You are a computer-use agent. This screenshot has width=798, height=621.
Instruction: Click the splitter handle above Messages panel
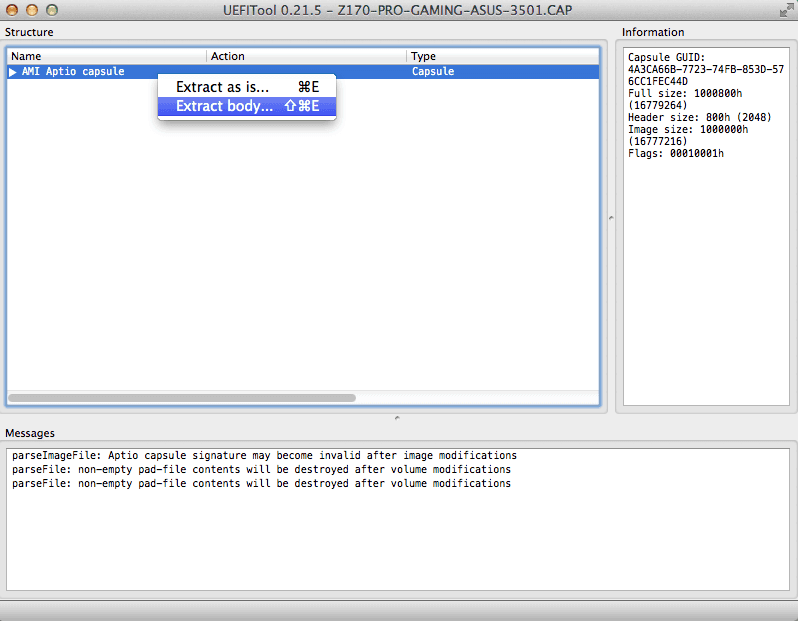(x=397, y=418)
